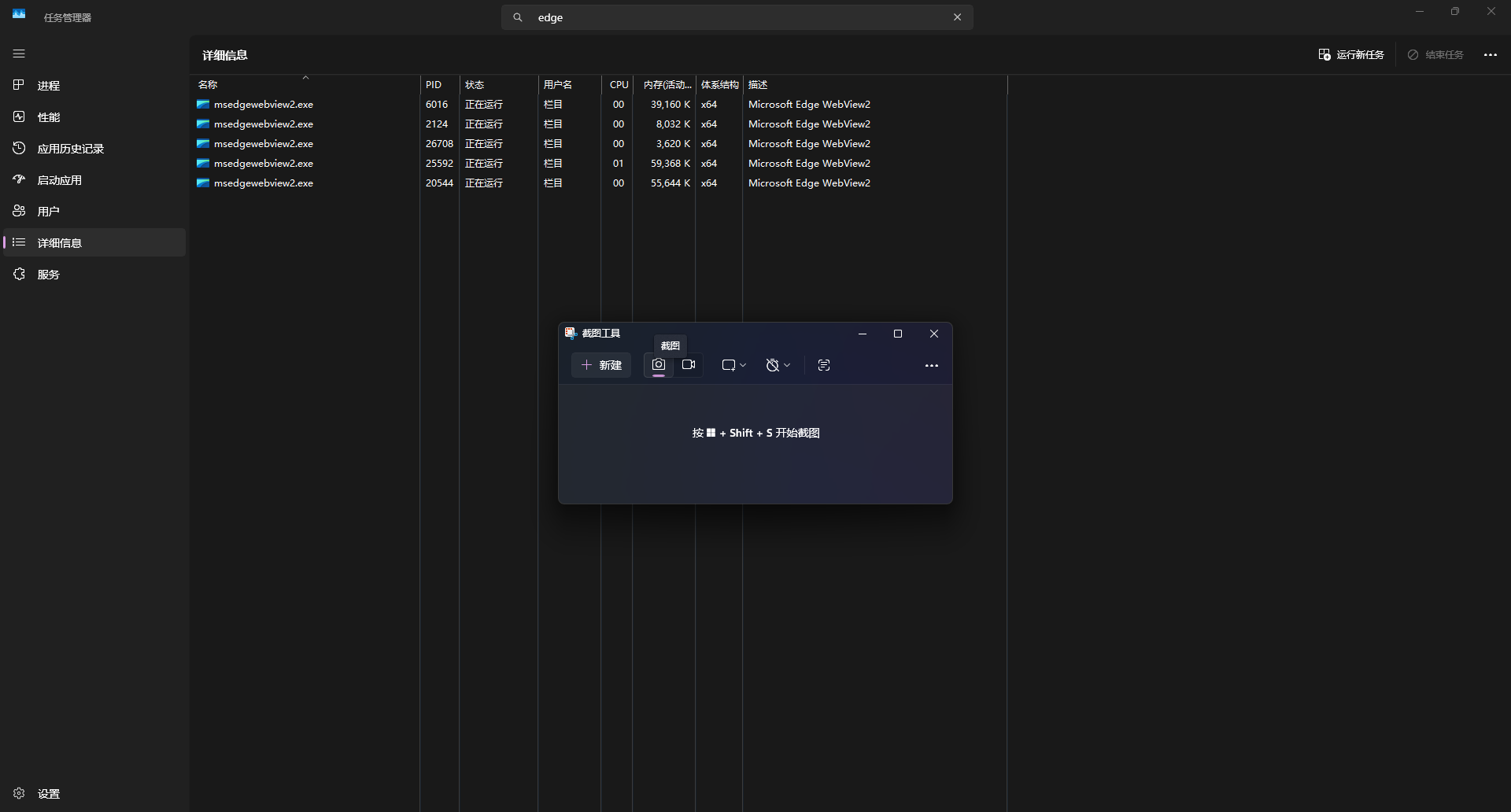Click the Username (用户名) column header
This screenshot has height=812, width=1511.
pos(570,84)
